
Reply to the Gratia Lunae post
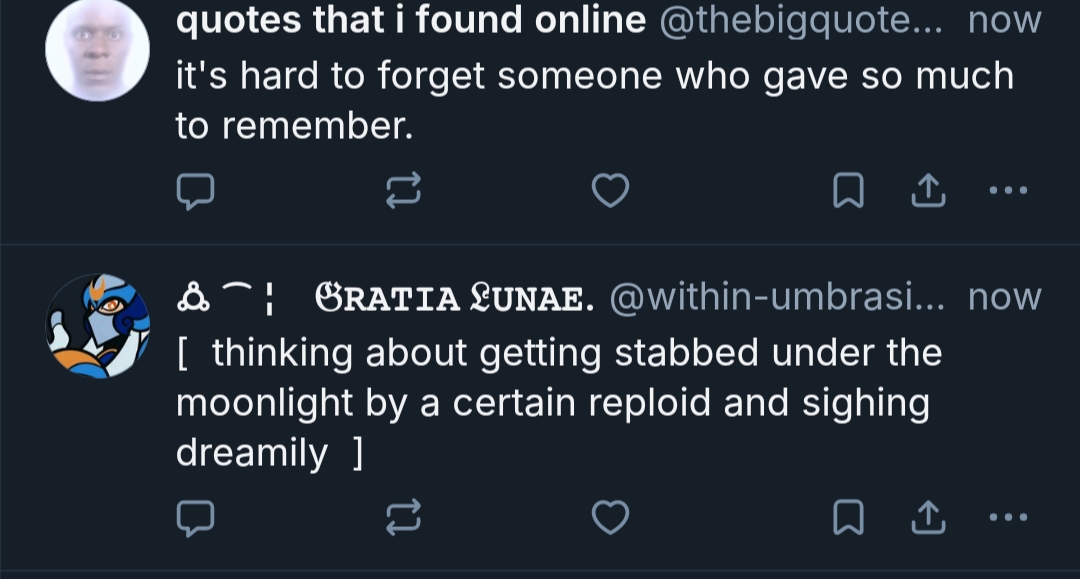[195, 517]
